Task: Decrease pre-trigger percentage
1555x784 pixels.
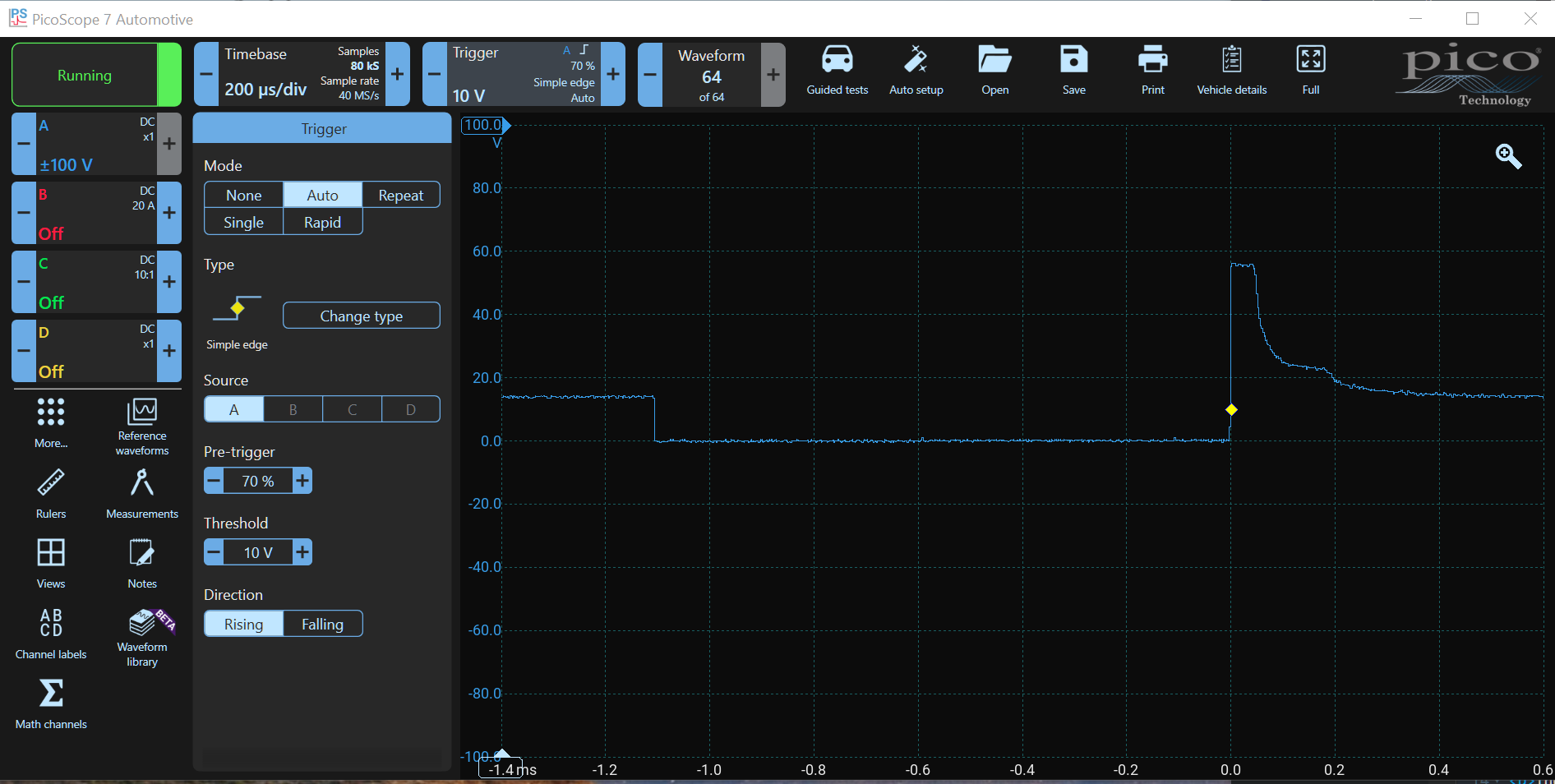Action: [x=214, y=481]
